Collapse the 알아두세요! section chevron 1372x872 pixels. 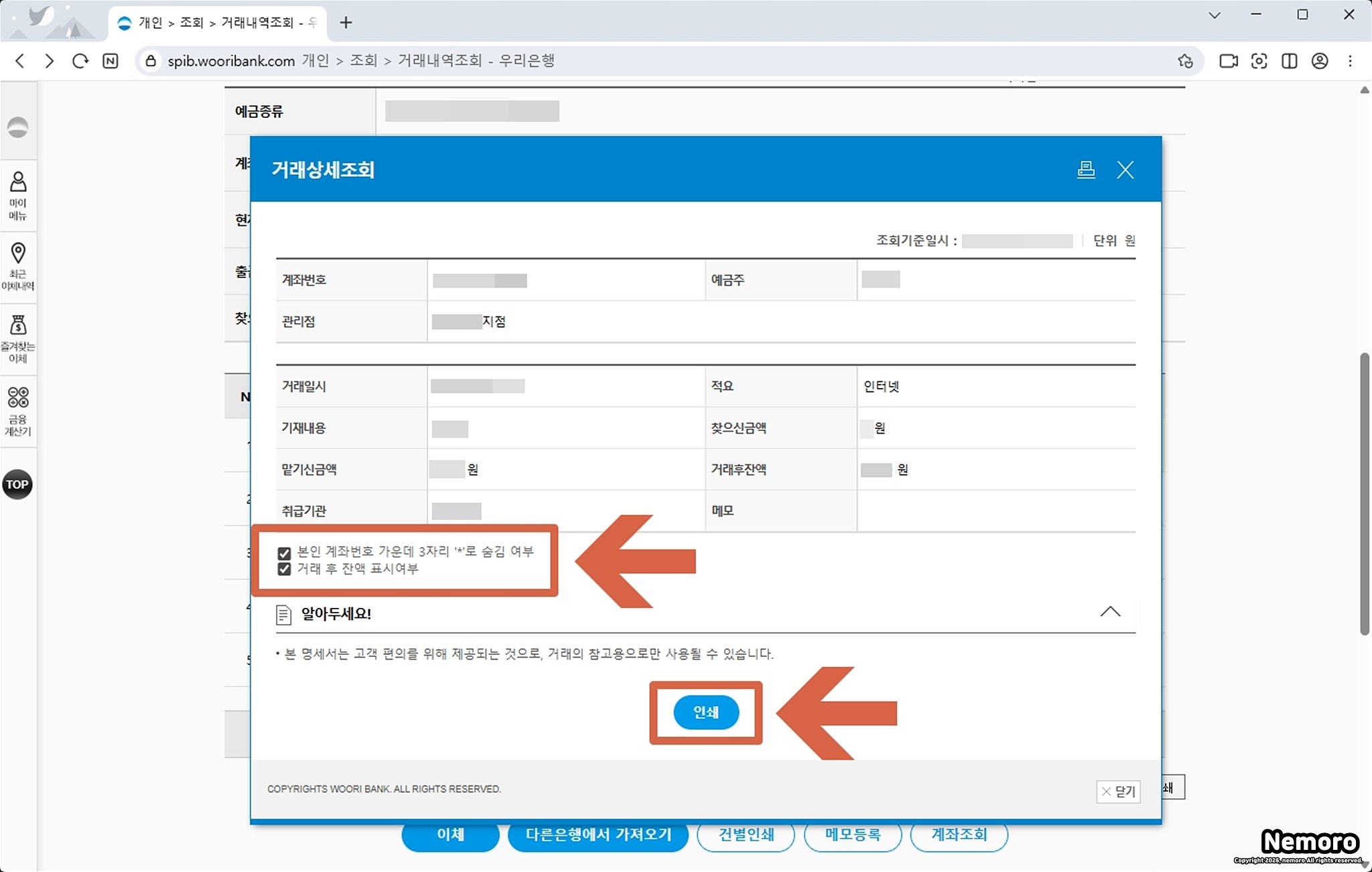coord(1110,611)
